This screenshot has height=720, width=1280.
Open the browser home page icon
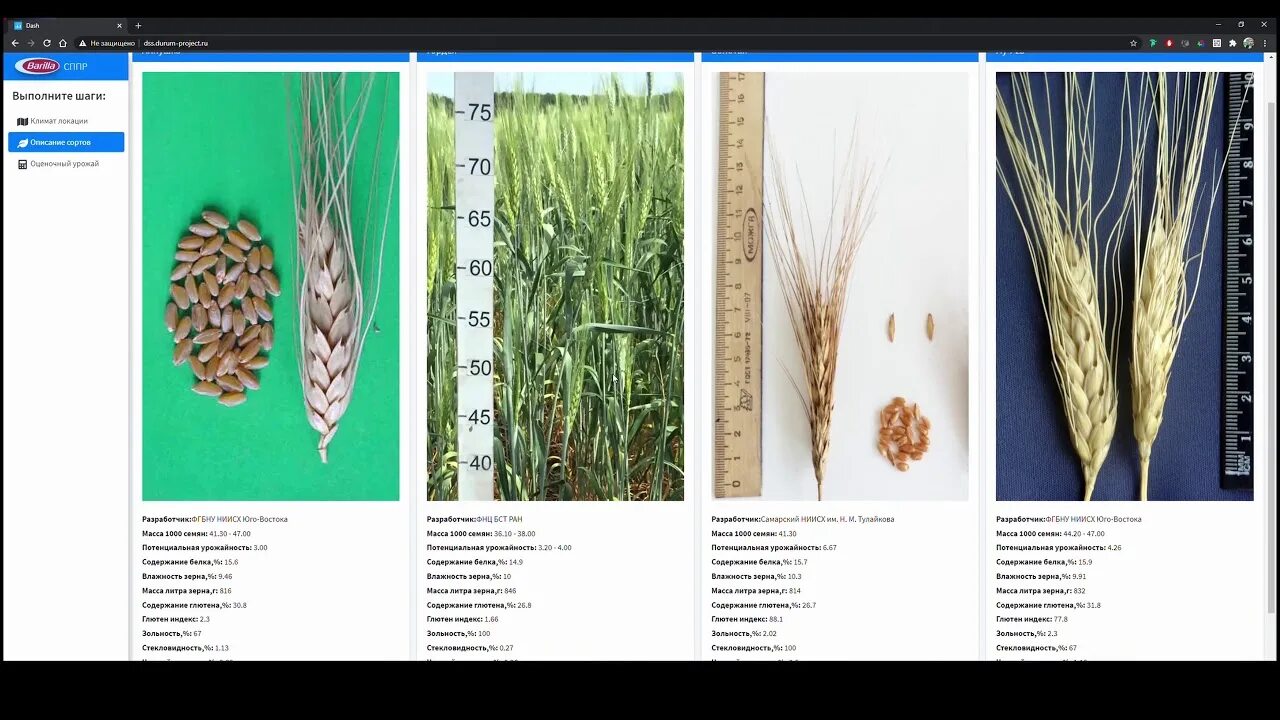(x=63, y=43)
